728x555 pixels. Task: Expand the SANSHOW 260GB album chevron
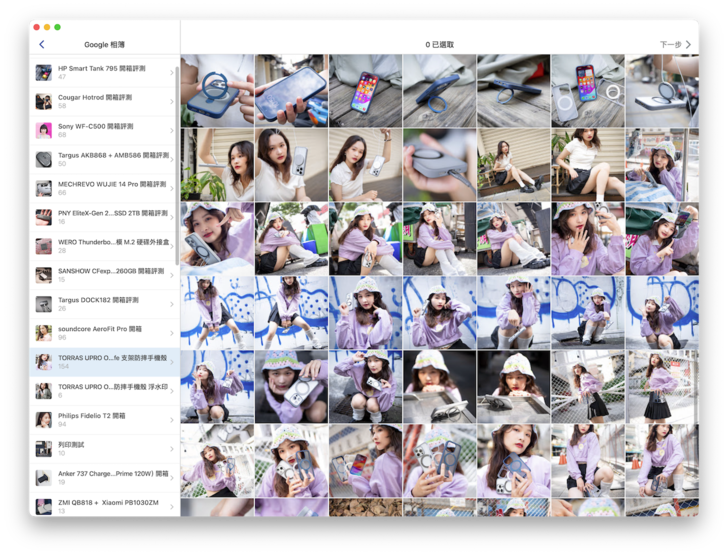tap(172, 275)
